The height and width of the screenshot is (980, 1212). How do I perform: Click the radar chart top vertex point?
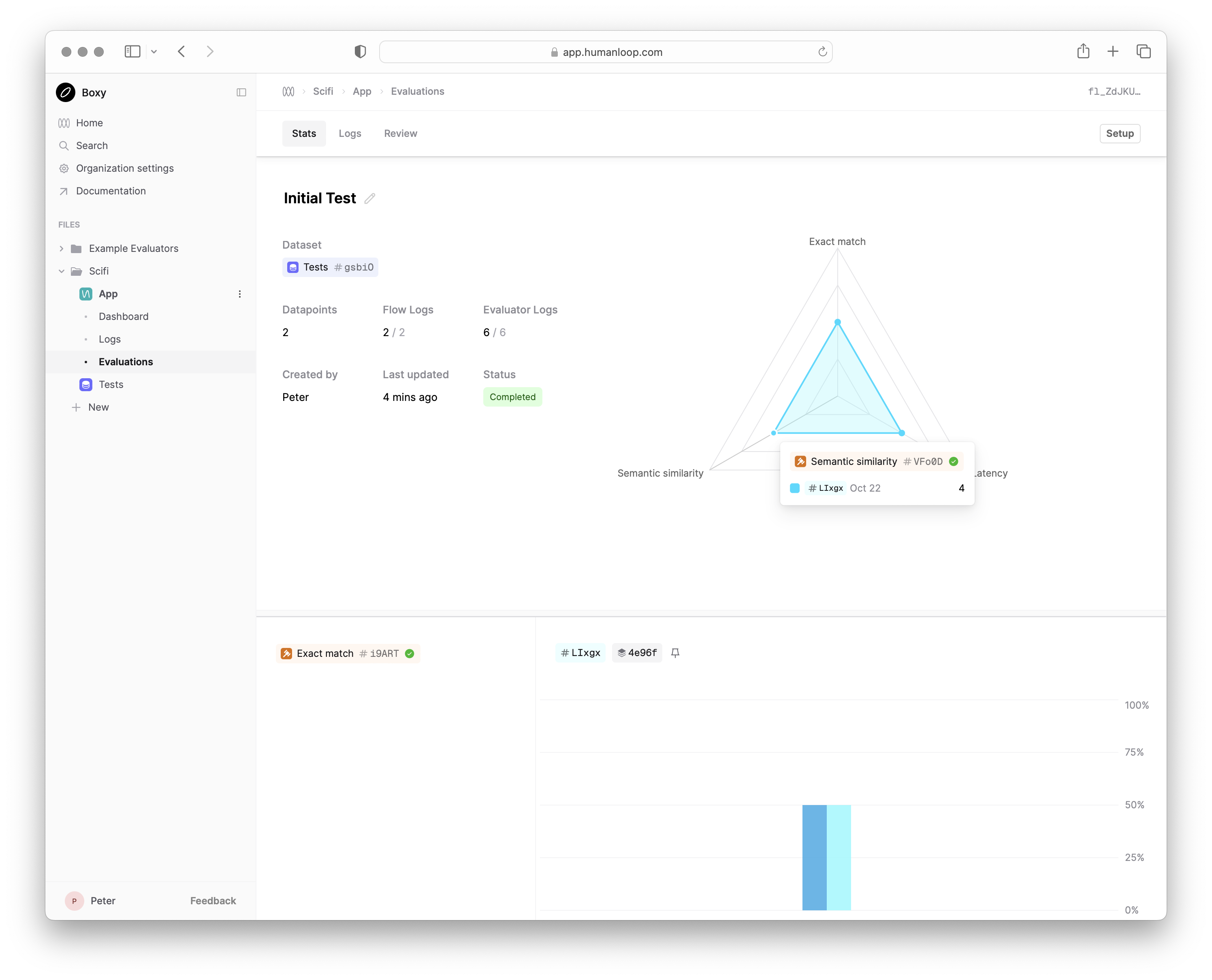point(838,322)
